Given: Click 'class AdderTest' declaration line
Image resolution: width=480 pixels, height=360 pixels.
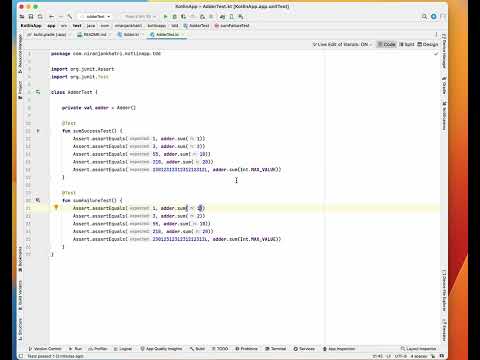Looking at the screenshot, I should click(x=74, y=92).
